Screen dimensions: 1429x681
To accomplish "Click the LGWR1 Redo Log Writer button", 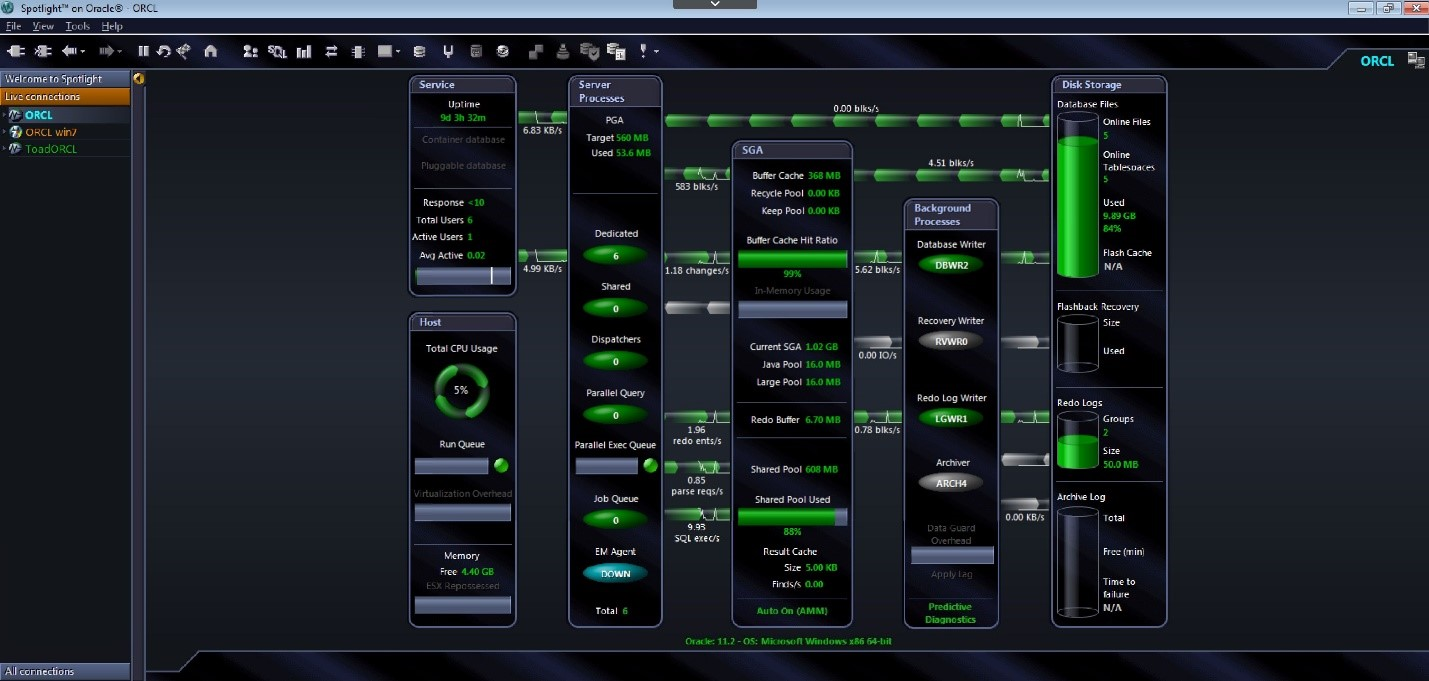I will click(951, 418).
